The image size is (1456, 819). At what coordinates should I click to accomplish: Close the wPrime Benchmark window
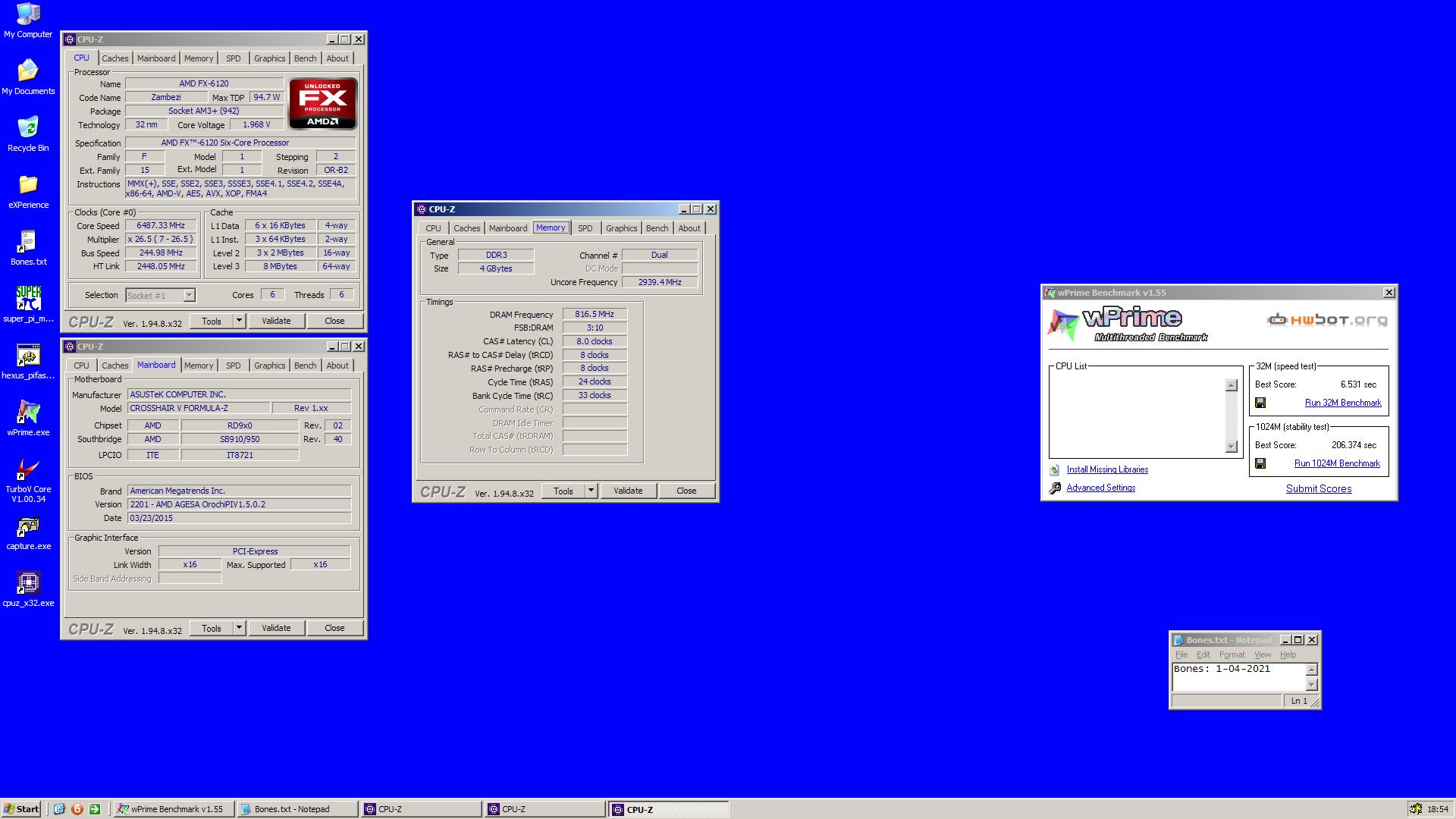point(1389,293)
